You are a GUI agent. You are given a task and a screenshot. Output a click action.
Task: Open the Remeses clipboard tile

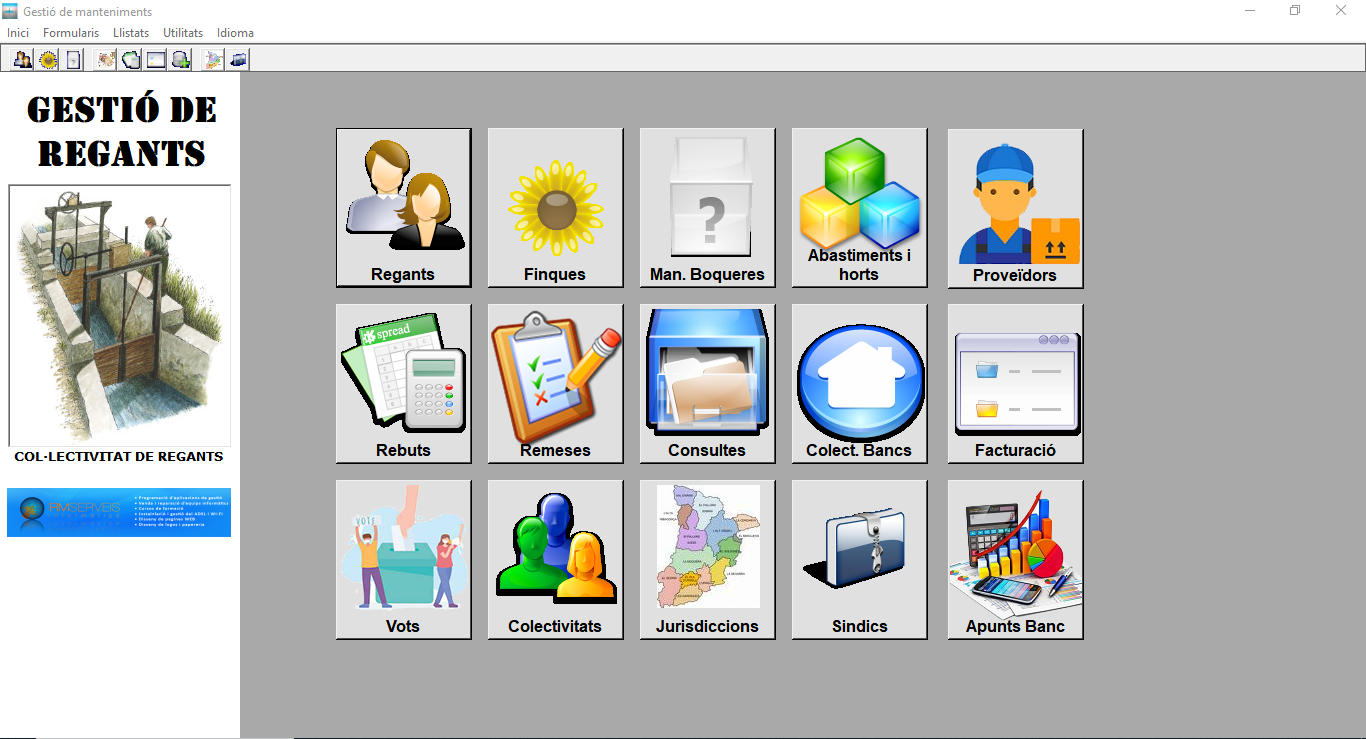[555, 383]
